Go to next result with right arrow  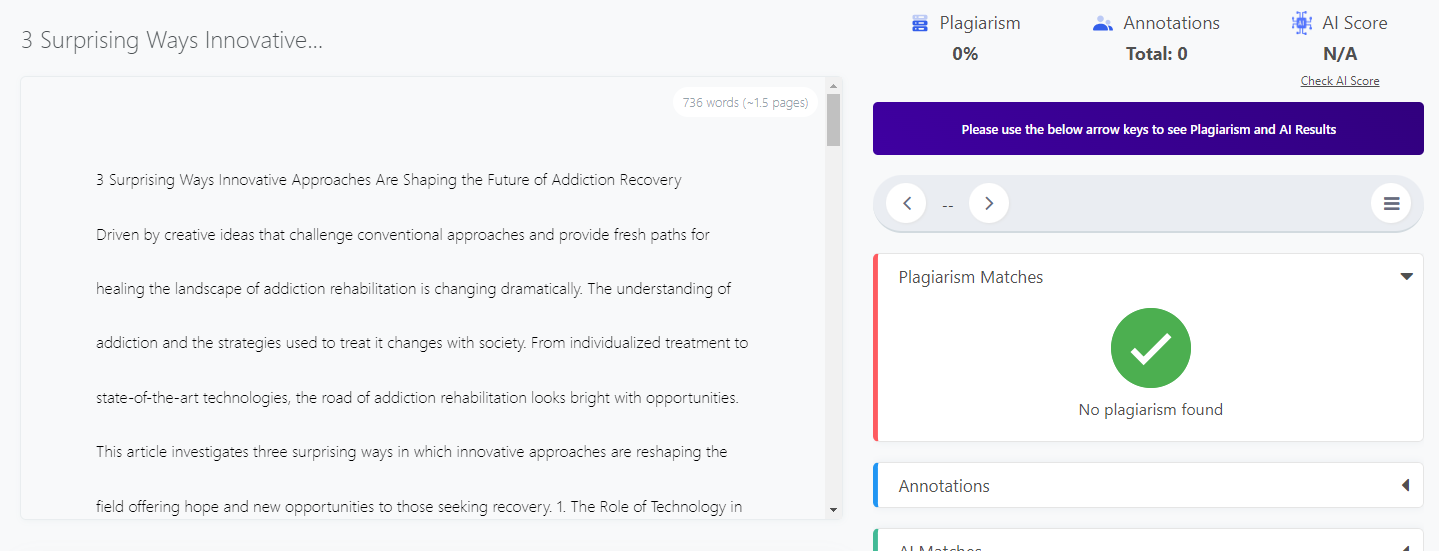(989, 204)
